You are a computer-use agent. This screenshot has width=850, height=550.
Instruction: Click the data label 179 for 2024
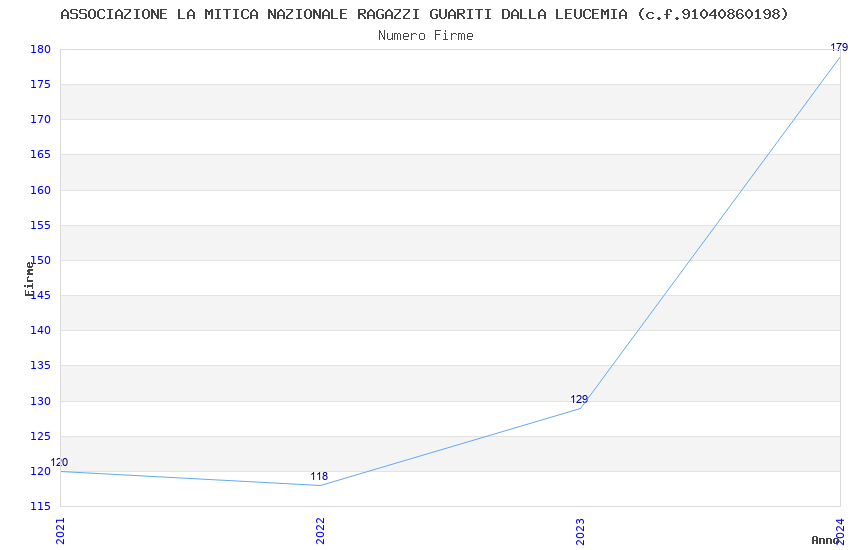tap(839, 47)
